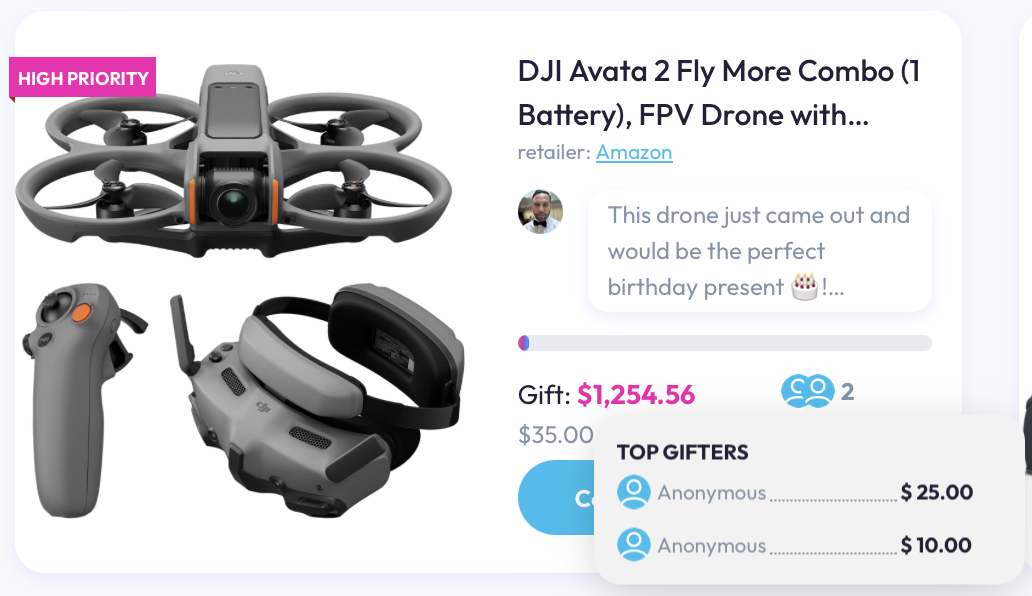This screenshot has height=596, width=1032.
Task: Click the gift funding progress bar
Action: (725, 343)
